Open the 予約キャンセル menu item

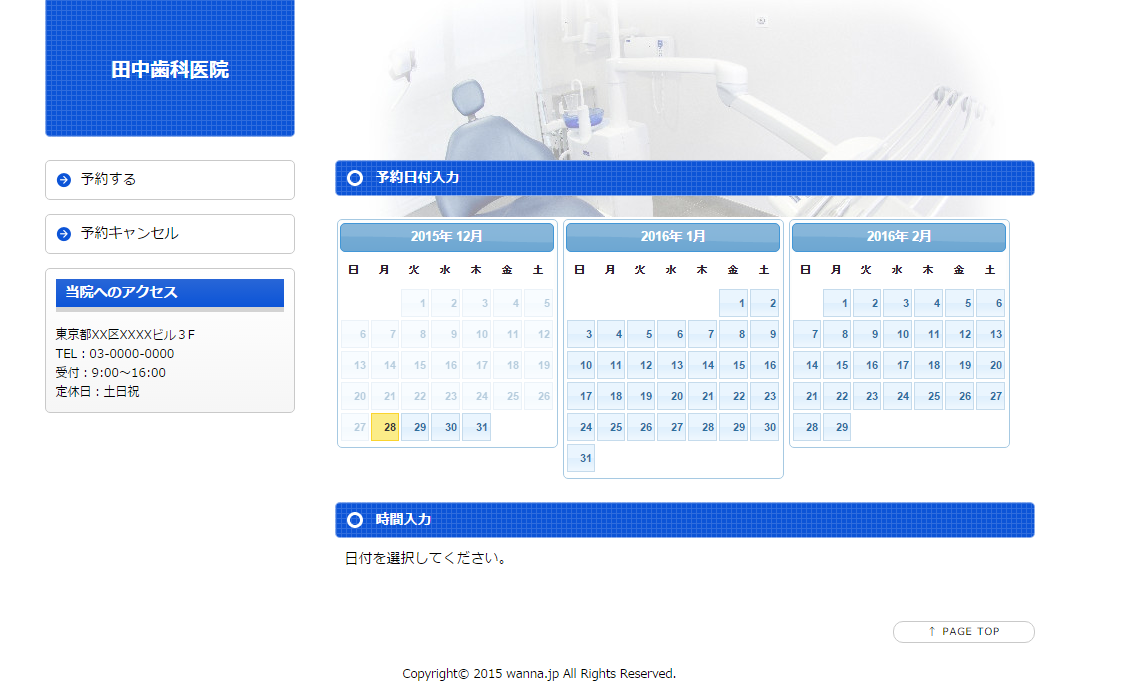pos(170,234)
